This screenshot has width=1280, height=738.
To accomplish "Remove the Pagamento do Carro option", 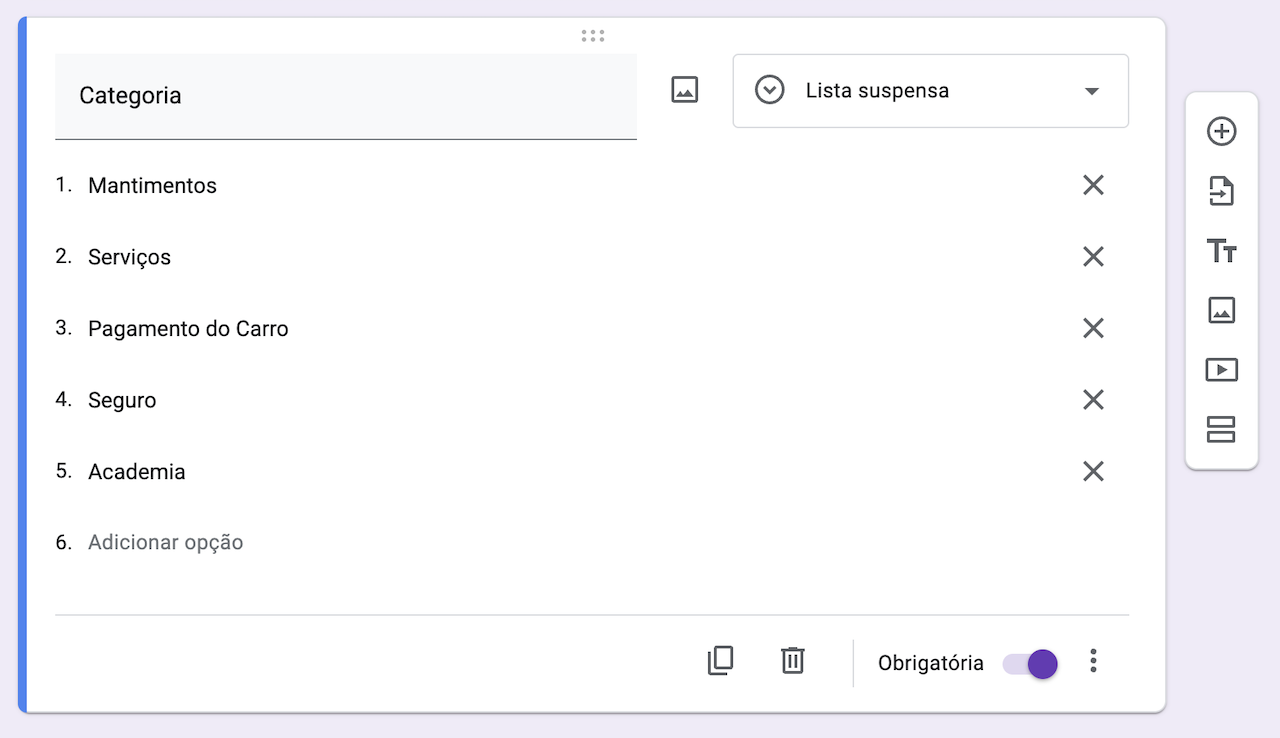I will (x=1093, y=328).
